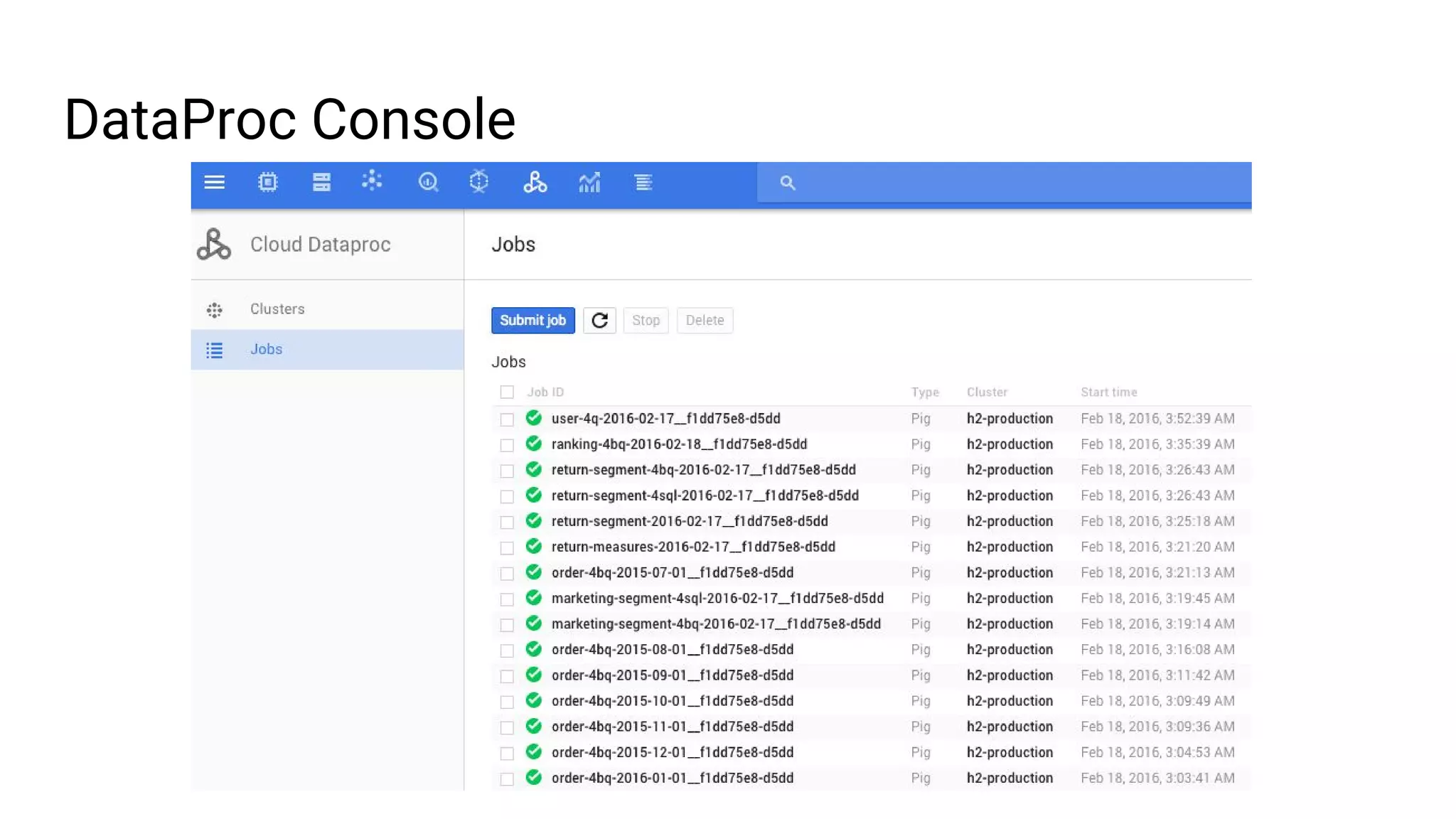Check the return-segment-2016-02-17 job checkbox
The image size is (1456, 819).
coord(507,522)
